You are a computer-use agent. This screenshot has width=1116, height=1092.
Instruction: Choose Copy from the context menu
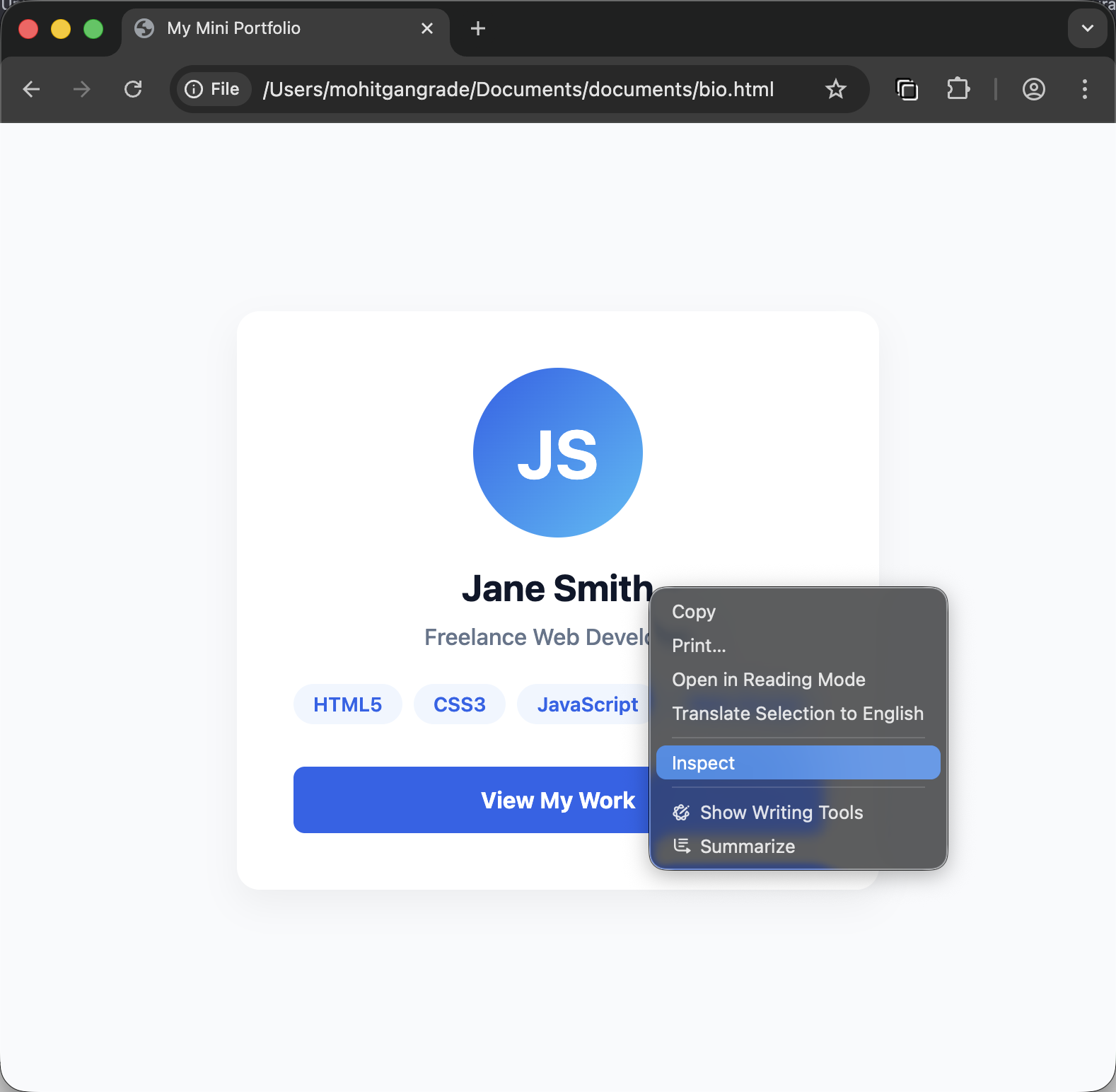tap(798, 612)
